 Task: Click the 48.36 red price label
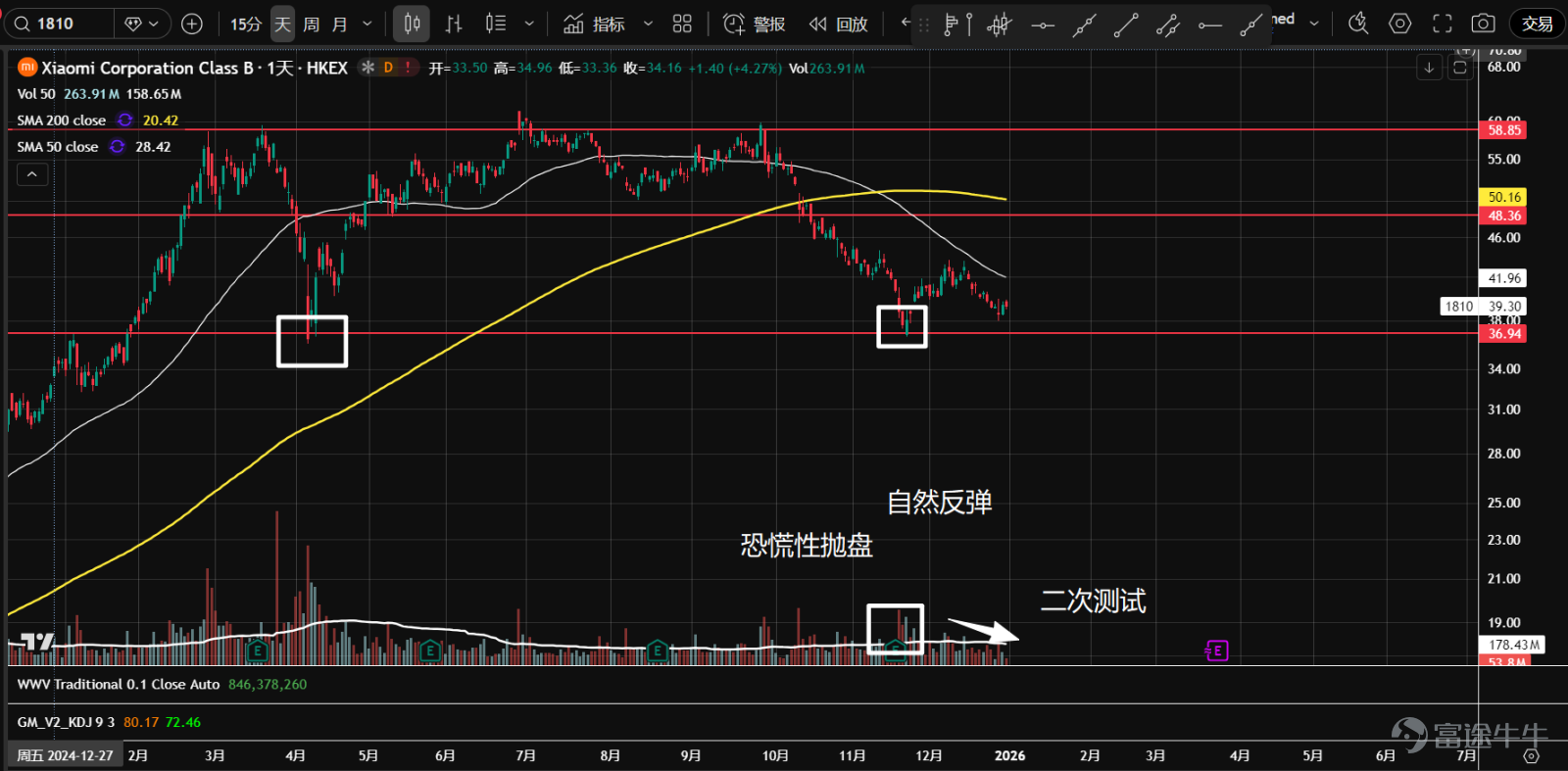1504,216
